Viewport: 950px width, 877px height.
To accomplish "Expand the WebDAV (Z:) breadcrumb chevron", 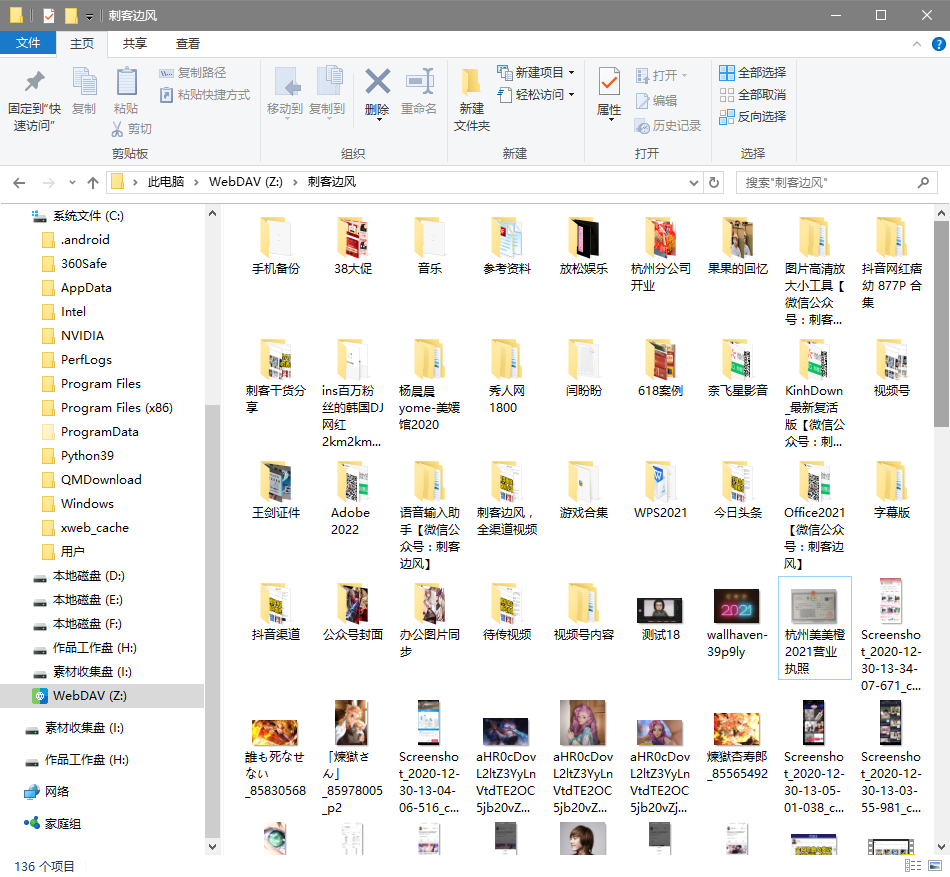I will pos(295,182).
